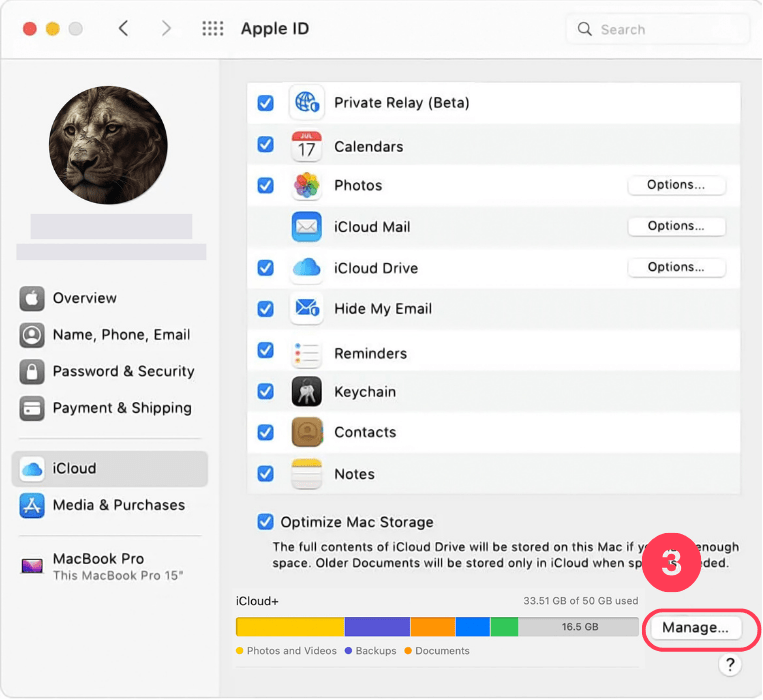Click the 16.5 GB free space segment

pyautogui.click(x=579, y=627)
